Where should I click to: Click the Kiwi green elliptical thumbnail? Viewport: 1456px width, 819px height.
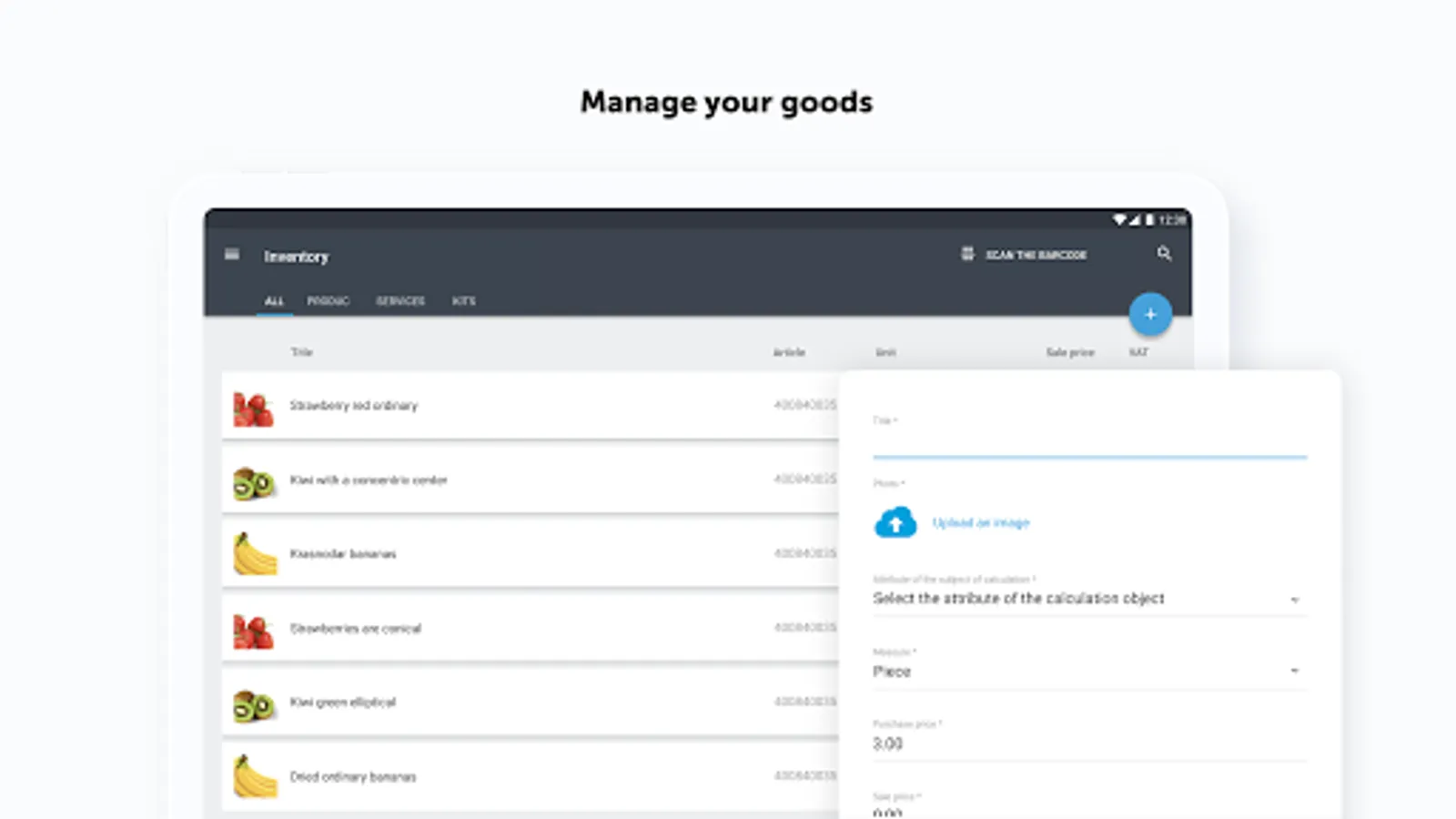tap(254, 705)
